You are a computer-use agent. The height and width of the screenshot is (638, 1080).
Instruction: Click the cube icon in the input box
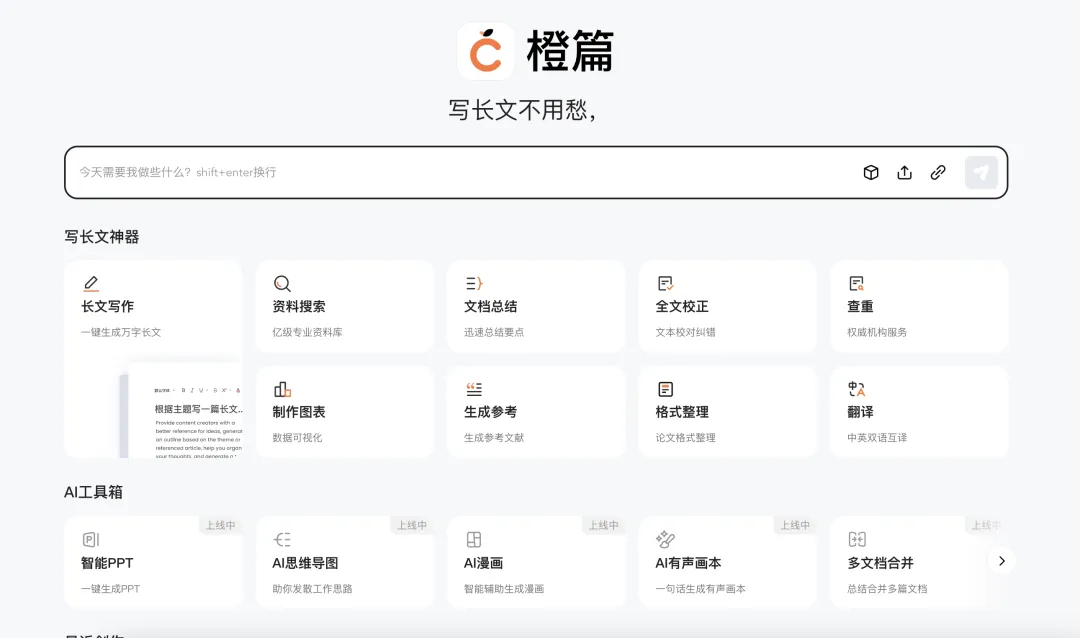(871, 172)
